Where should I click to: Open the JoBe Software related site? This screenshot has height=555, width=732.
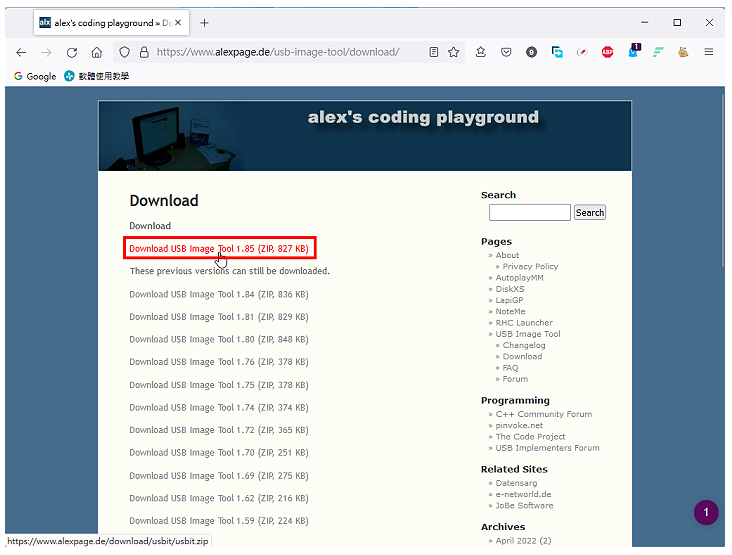click(524, 506)
